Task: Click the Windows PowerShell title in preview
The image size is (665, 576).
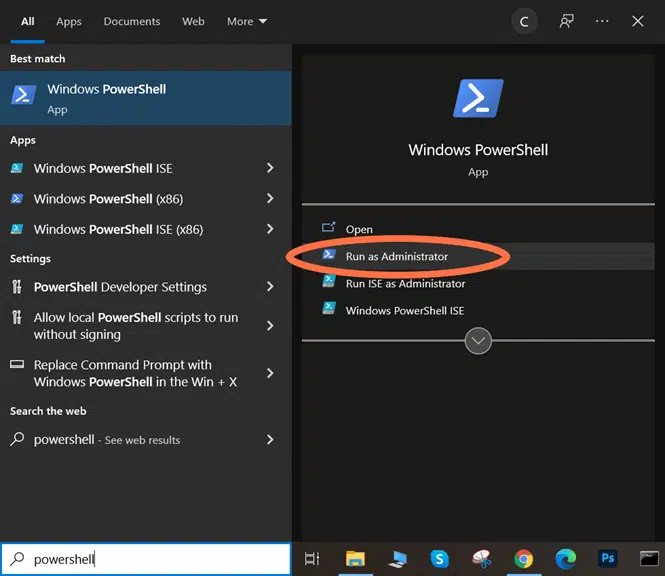Action: [x=478, y=150]
